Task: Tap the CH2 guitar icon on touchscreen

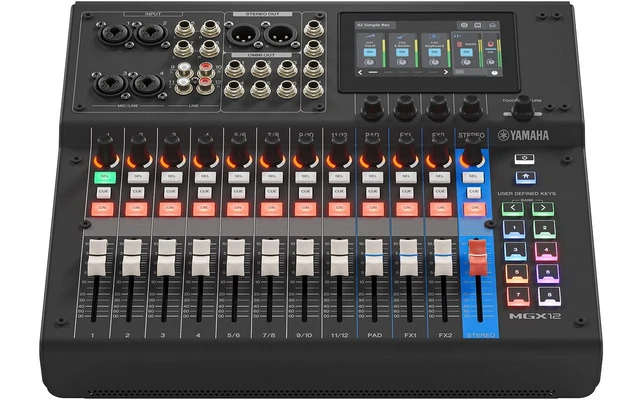Action: [402, 37]
